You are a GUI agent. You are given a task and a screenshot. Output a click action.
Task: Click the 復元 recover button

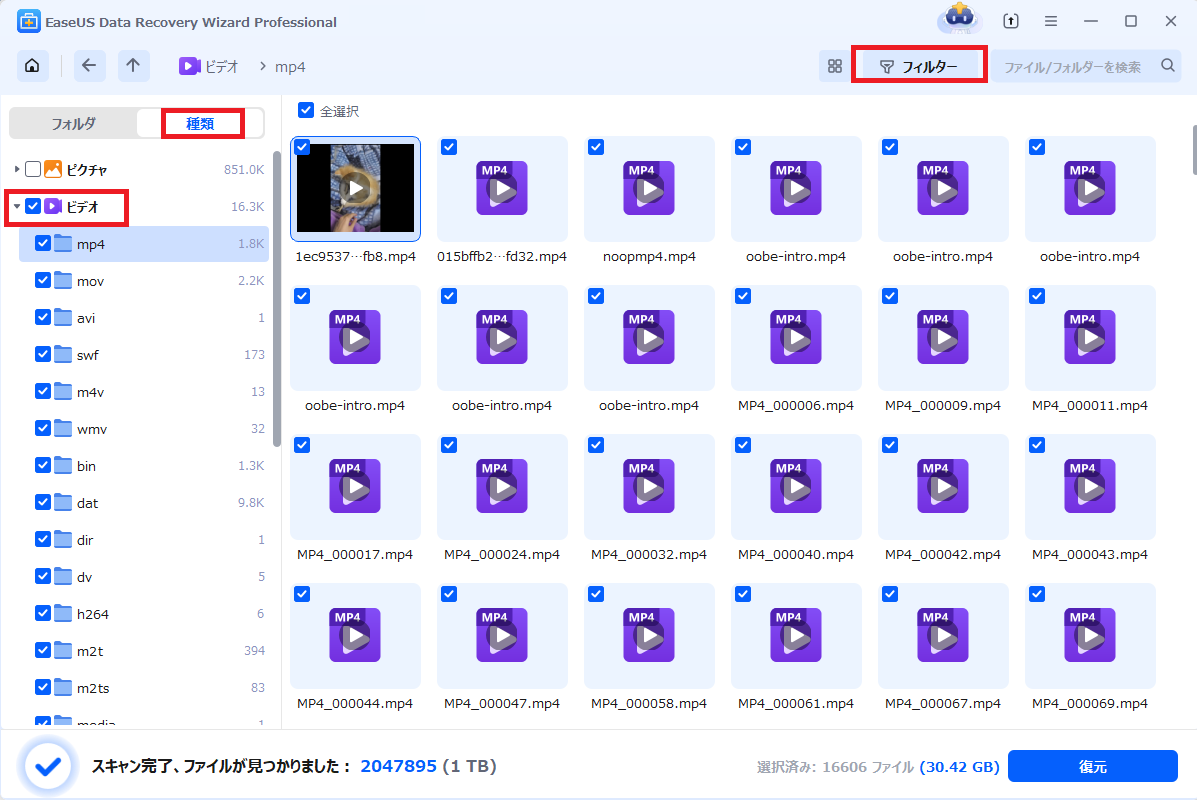[1092, 767]
